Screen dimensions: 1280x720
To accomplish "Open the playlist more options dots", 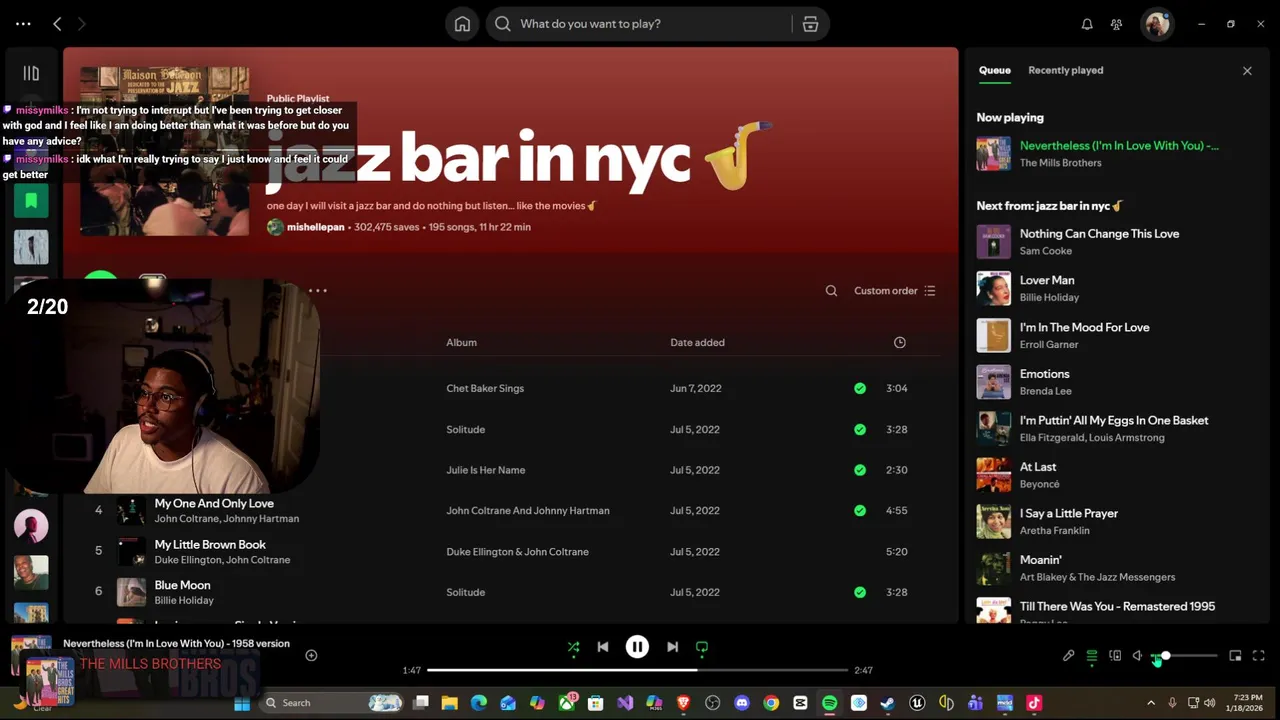I will 318,291.
